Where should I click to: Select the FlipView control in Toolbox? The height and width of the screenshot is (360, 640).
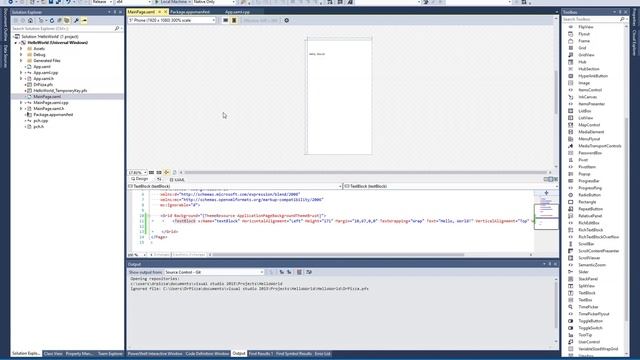(x=586, y=27)
